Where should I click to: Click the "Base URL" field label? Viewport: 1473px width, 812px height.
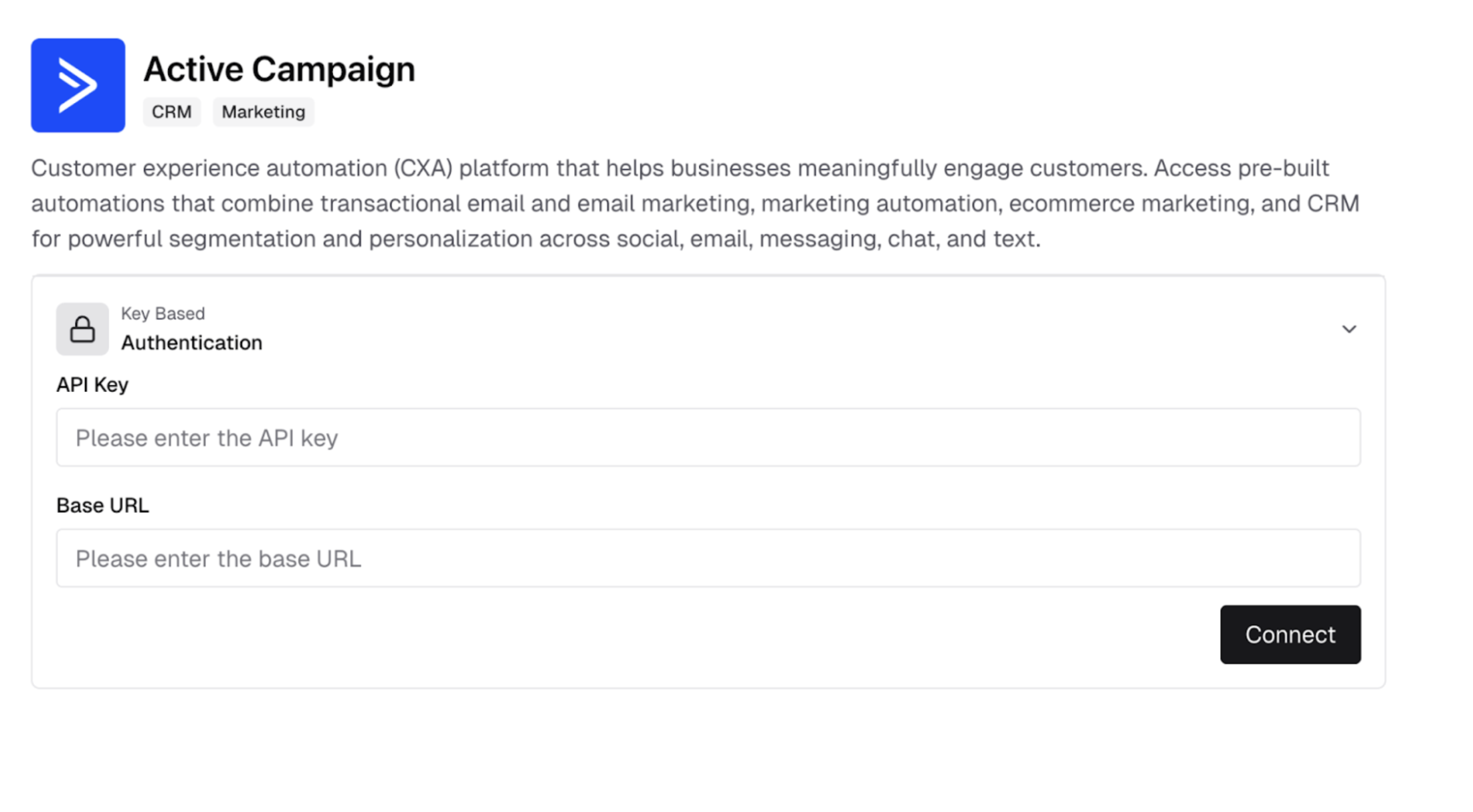102,505
